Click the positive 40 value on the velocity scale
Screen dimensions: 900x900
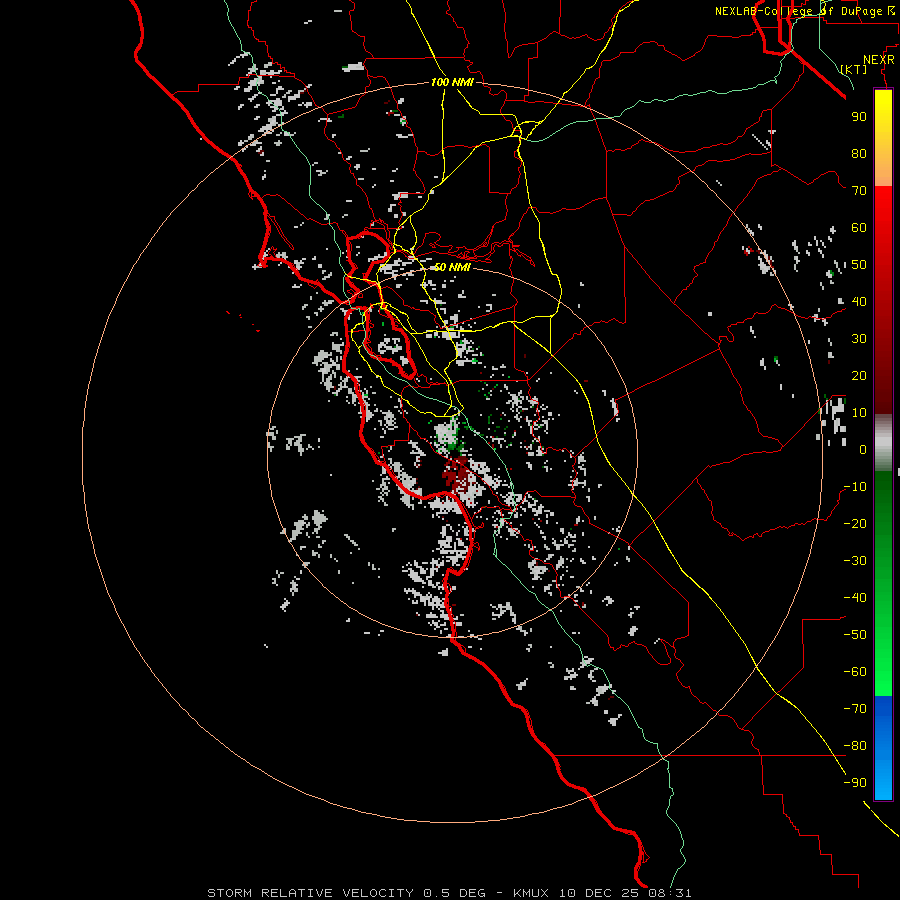pos(859,302)
